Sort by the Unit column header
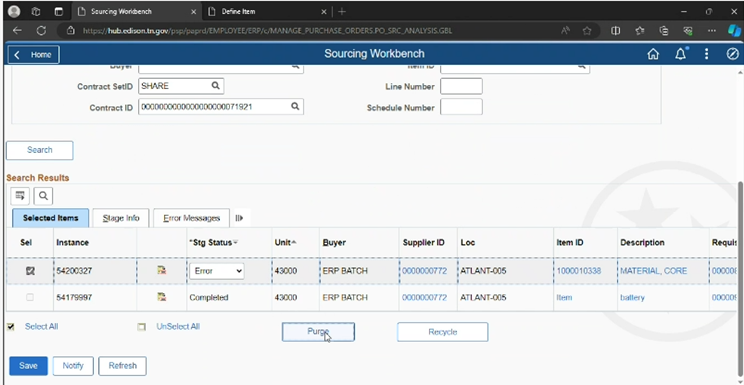This screenshot has height=385, width=744. (285, 242)
